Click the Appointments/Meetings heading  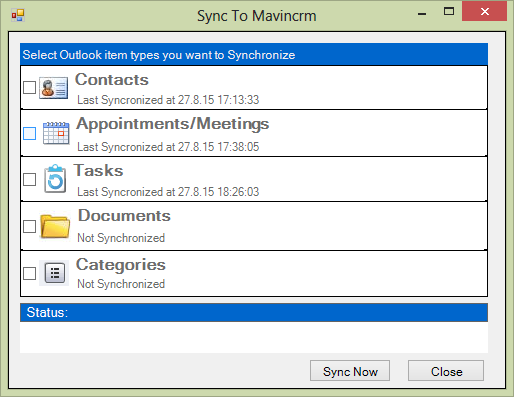pyautogui.click(x=173, y=124)
